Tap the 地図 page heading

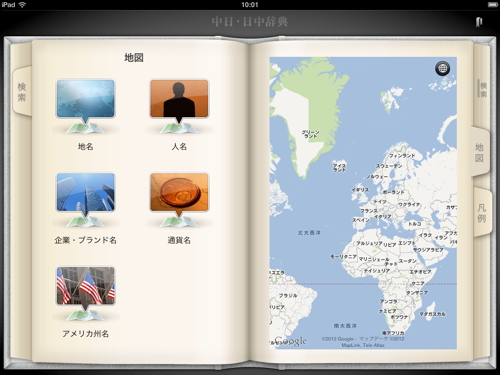(134, 58)
